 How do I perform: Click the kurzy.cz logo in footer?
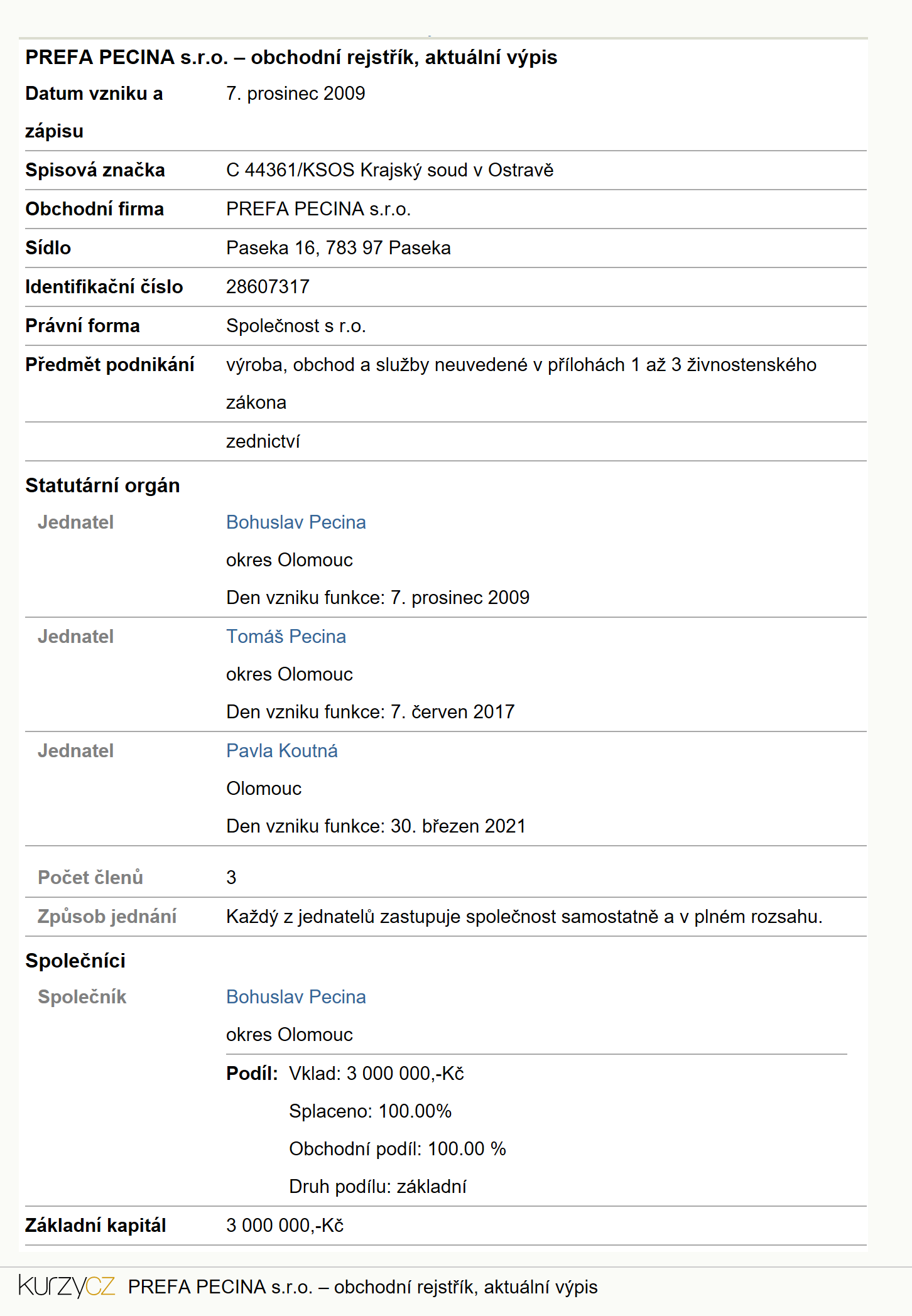(67, 1286)
